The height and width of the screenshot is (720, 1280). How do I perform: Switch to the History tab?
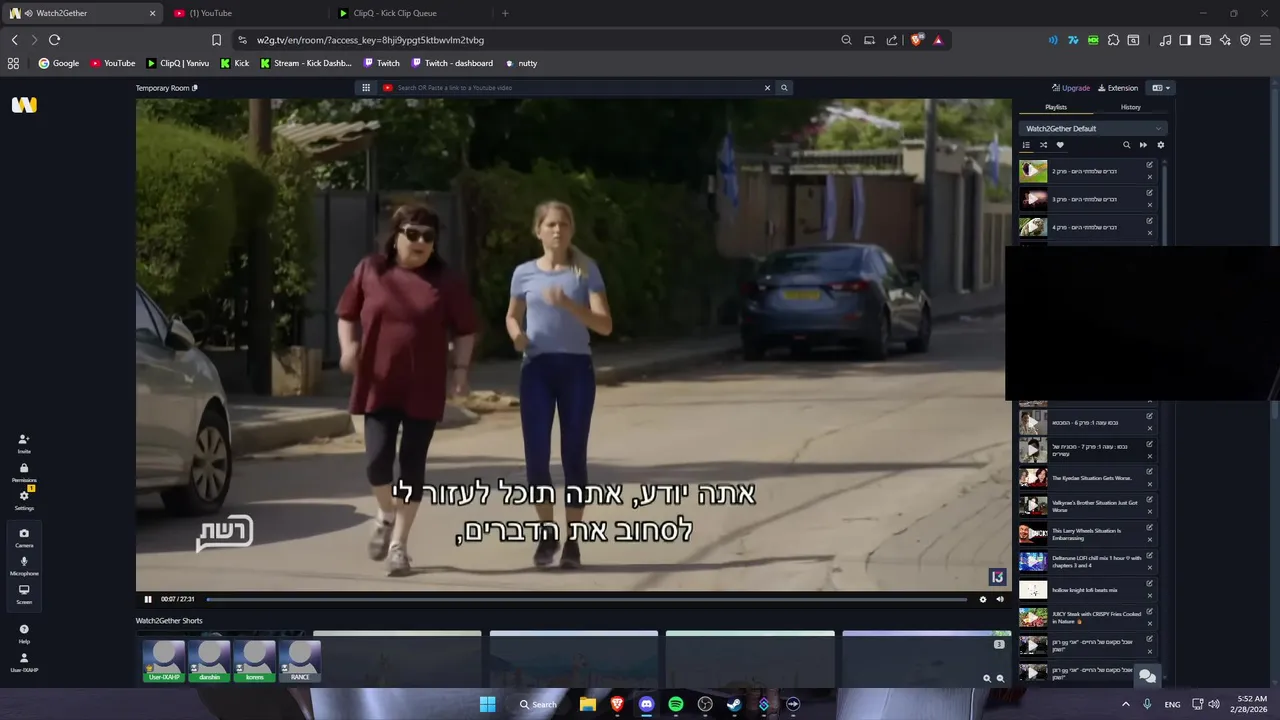(1130, 107)
